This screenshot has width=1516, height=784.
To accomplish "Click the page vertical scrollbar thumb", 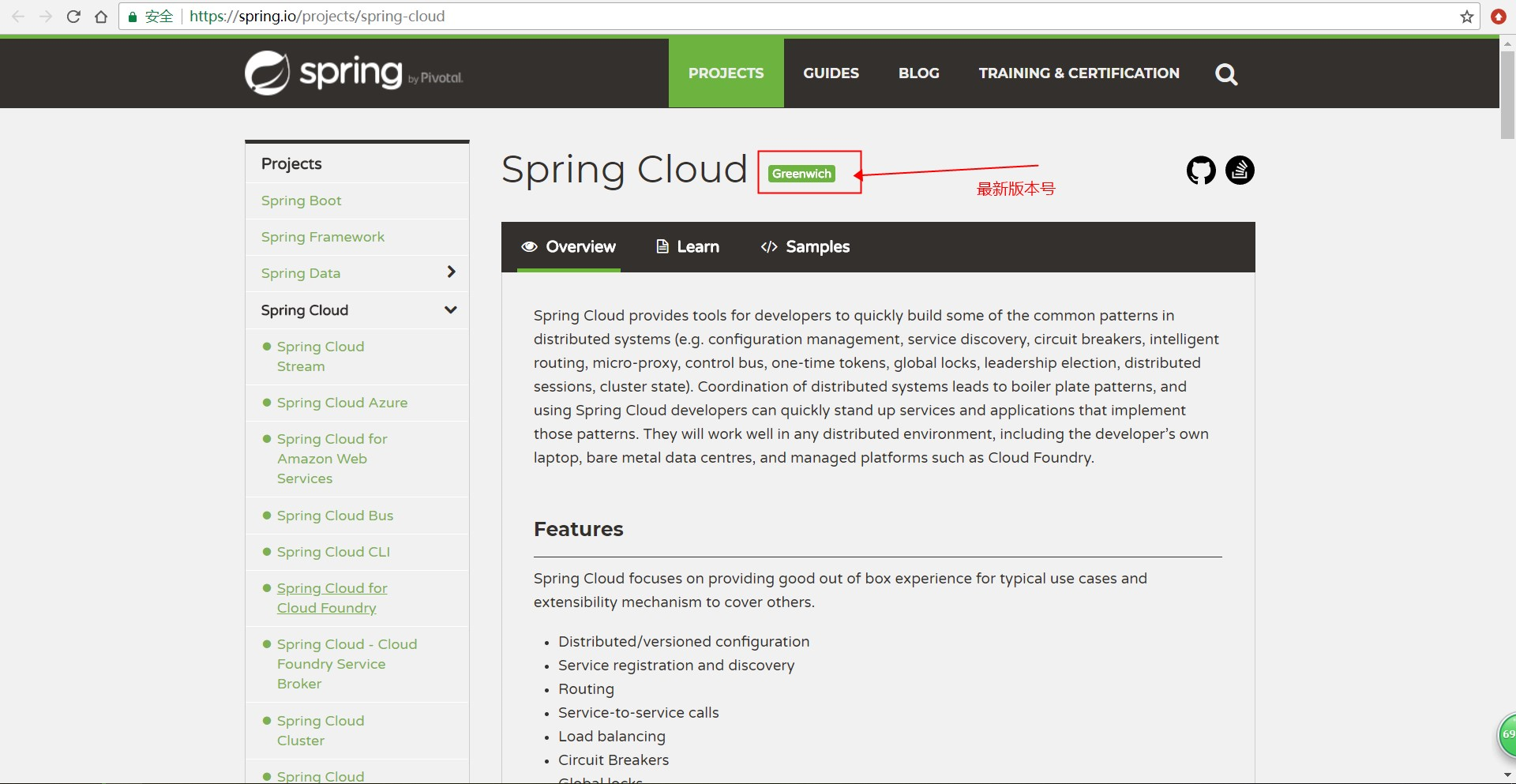I will (1507, 96).
